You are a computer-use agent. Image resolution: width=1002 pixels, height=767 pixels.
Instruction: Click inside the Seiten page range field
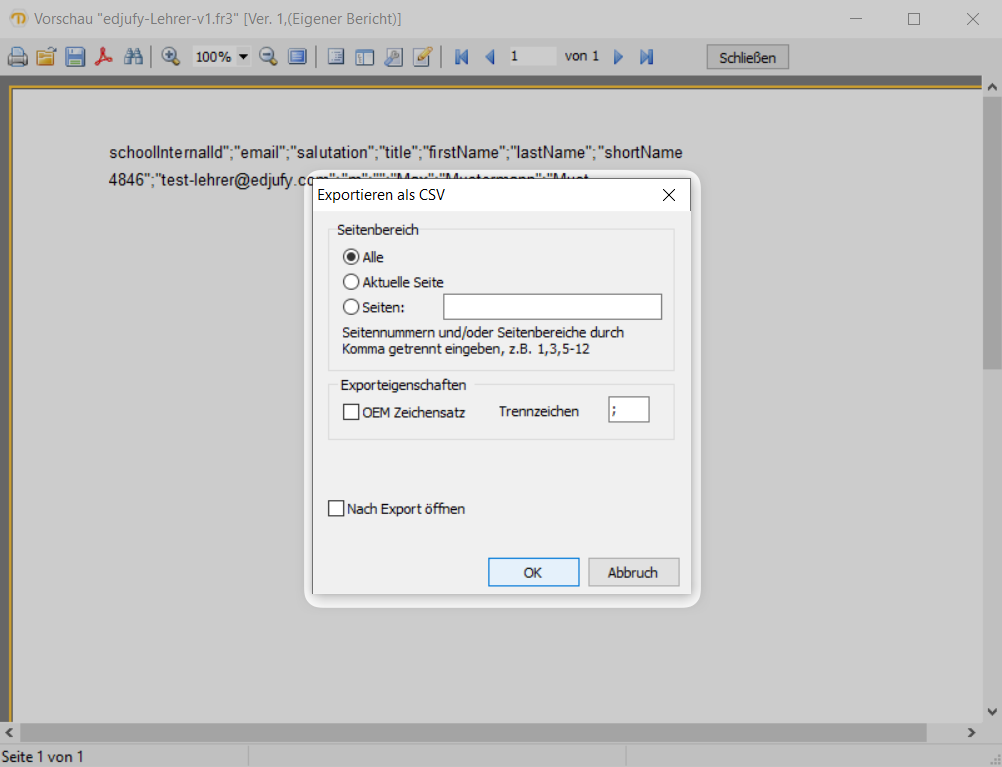[x=552, y=306]
